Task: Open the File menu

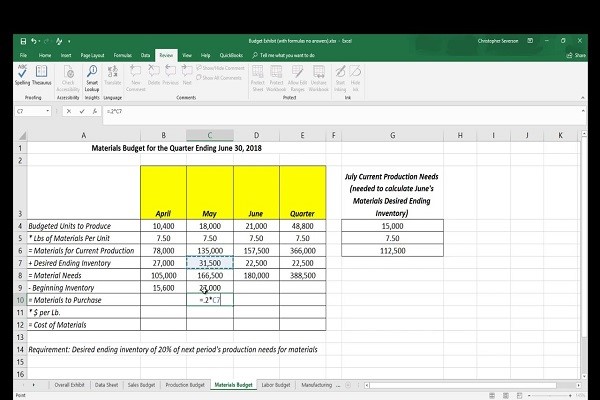Action: tap(22, 55)
